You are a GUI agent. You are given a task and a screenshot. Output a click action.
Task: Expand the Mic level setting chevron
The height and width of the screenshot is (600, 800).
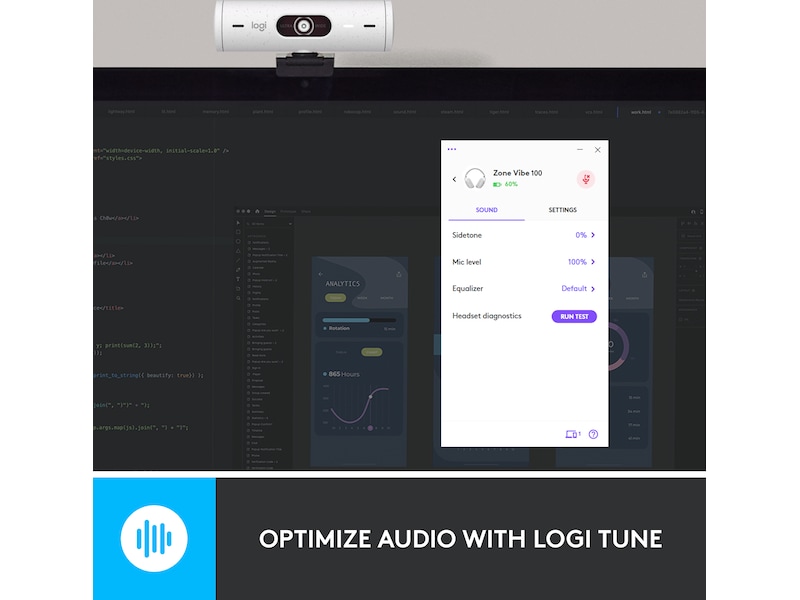[x=593, y=262]
